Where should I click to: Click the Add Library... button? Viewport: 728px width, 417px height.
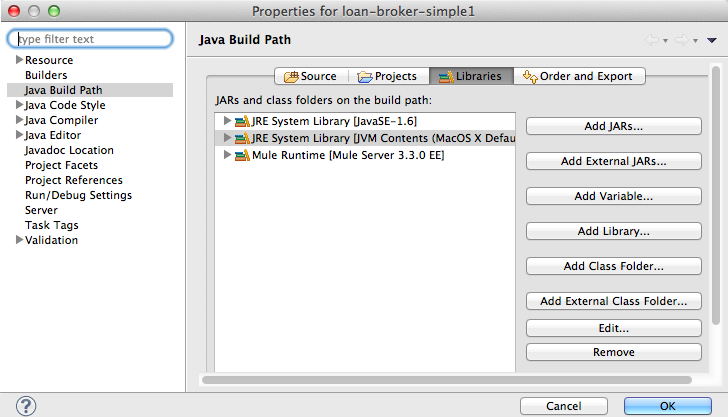pyautogui.click(x=613, y=231)
